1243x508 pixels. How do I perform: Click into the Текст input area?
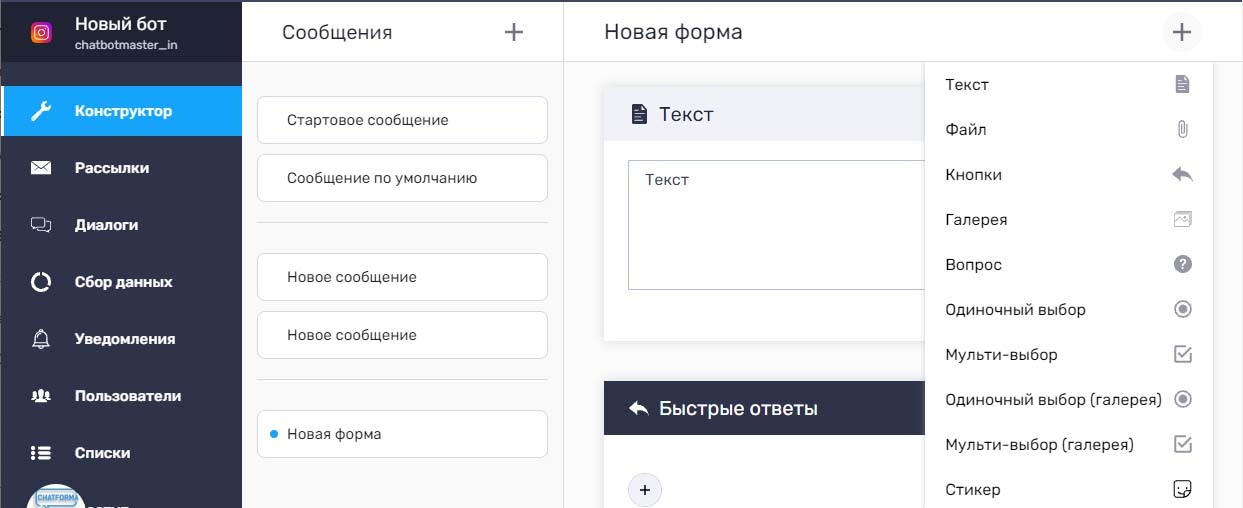(776, 225)
